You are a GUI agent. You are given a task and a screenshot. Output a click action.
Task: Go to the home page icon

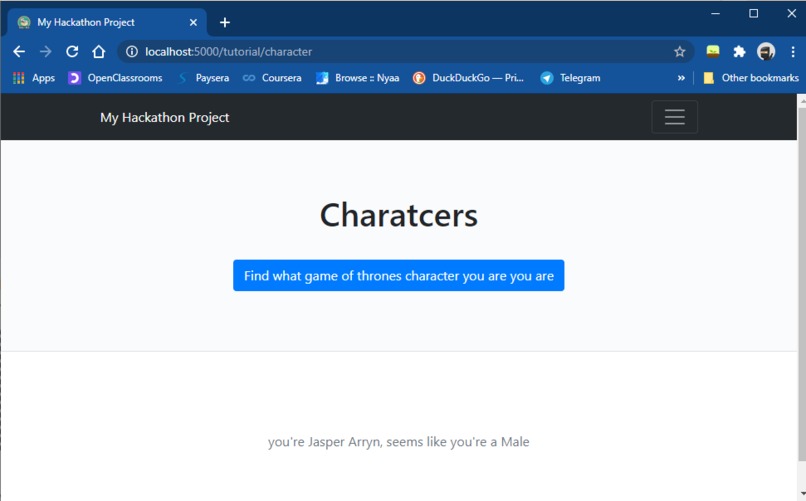(x=99, y=51)
